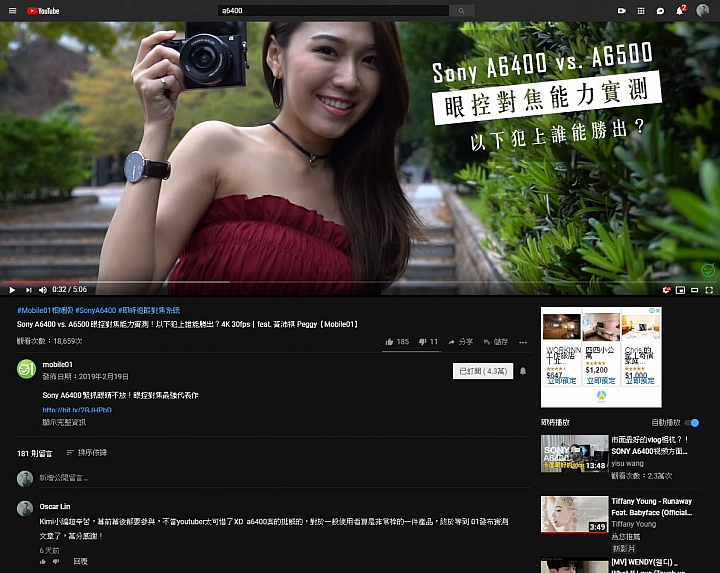Open player settings gear

[666, 290]
